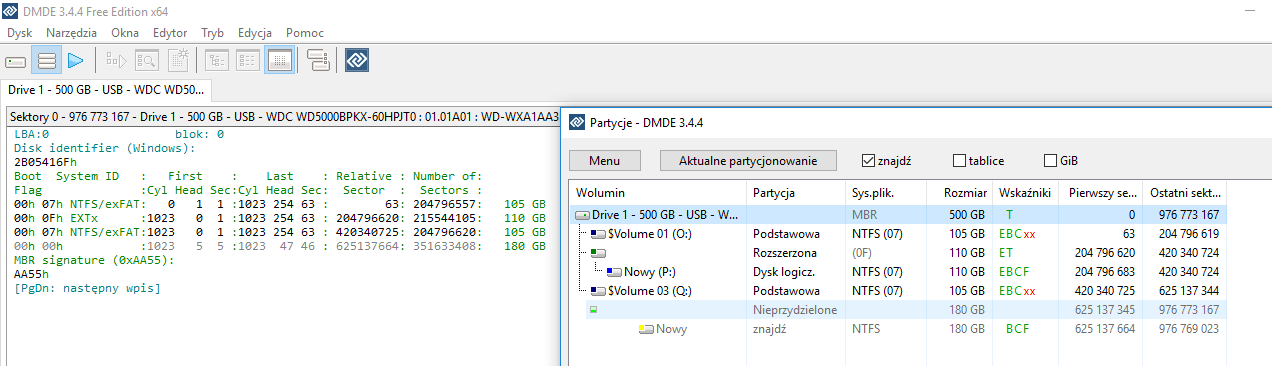1272x366 pixels.
Task: Click the Wolumin column header
Action: [657, 192]
